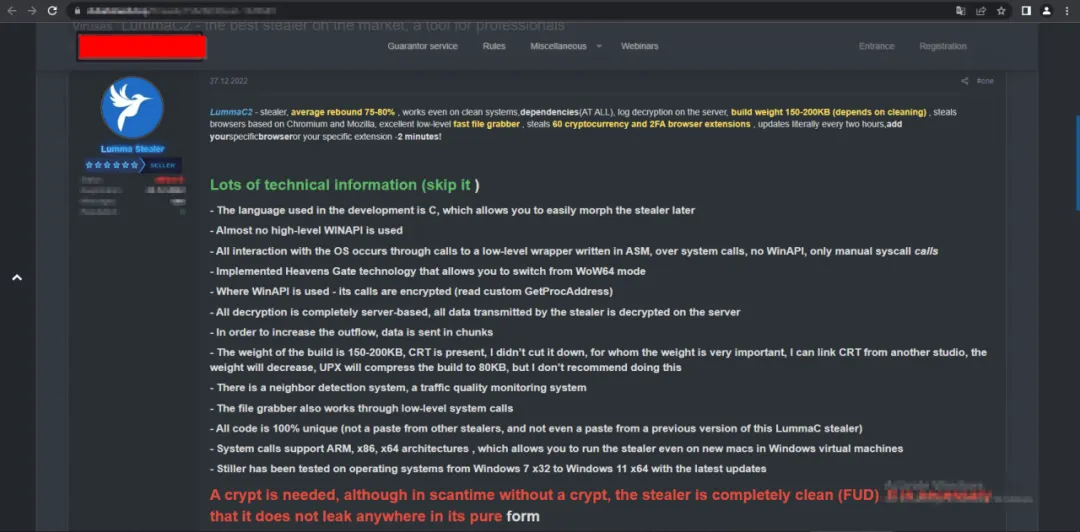The width and height of the screenshot is (1080, 532).
Task: Click the post share icon
Action: [x=965, y=81]
